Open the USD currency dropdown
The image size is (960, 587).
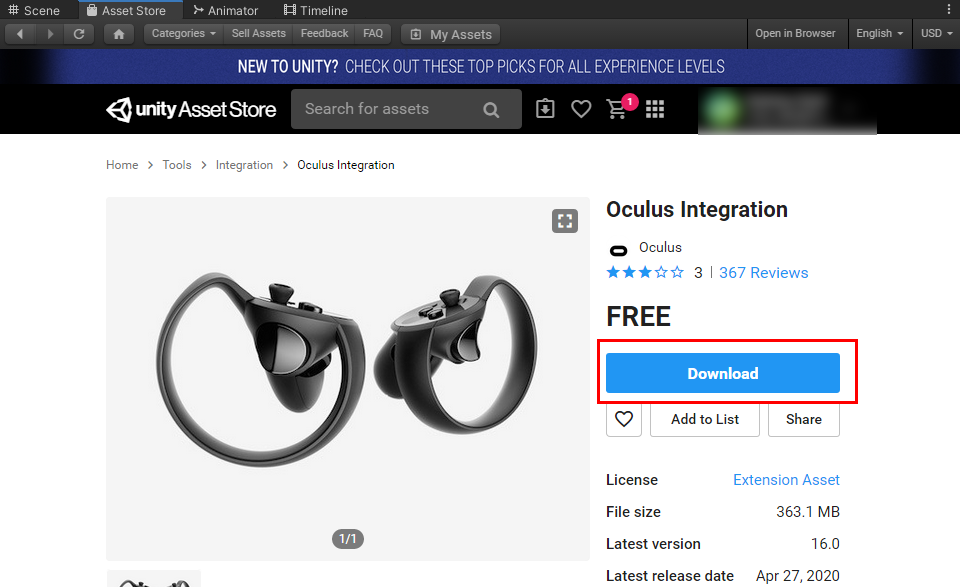pyautogui.click(x=936, y=34)
